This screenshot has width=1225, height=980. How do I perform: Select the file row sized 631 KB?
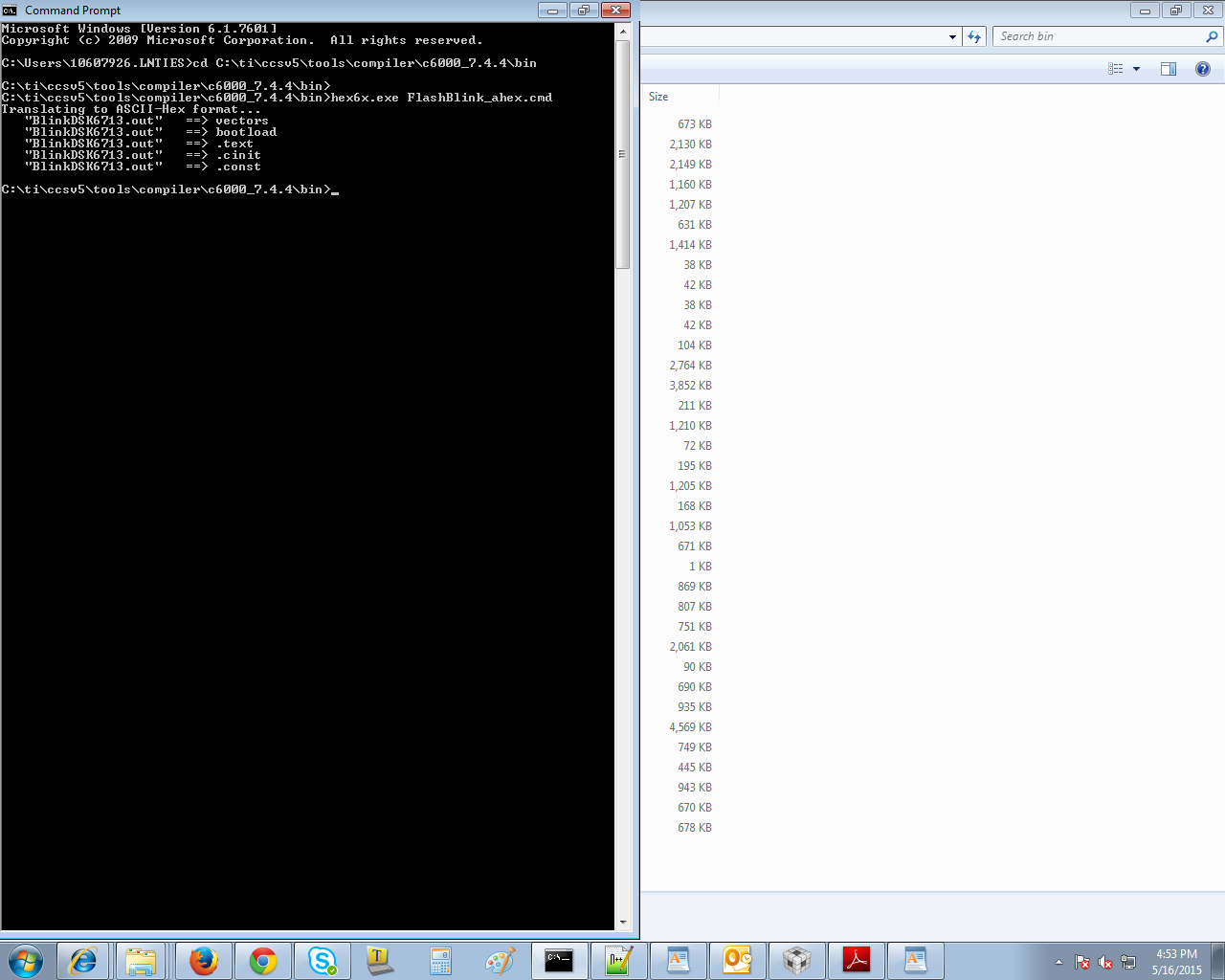(694, 225)
